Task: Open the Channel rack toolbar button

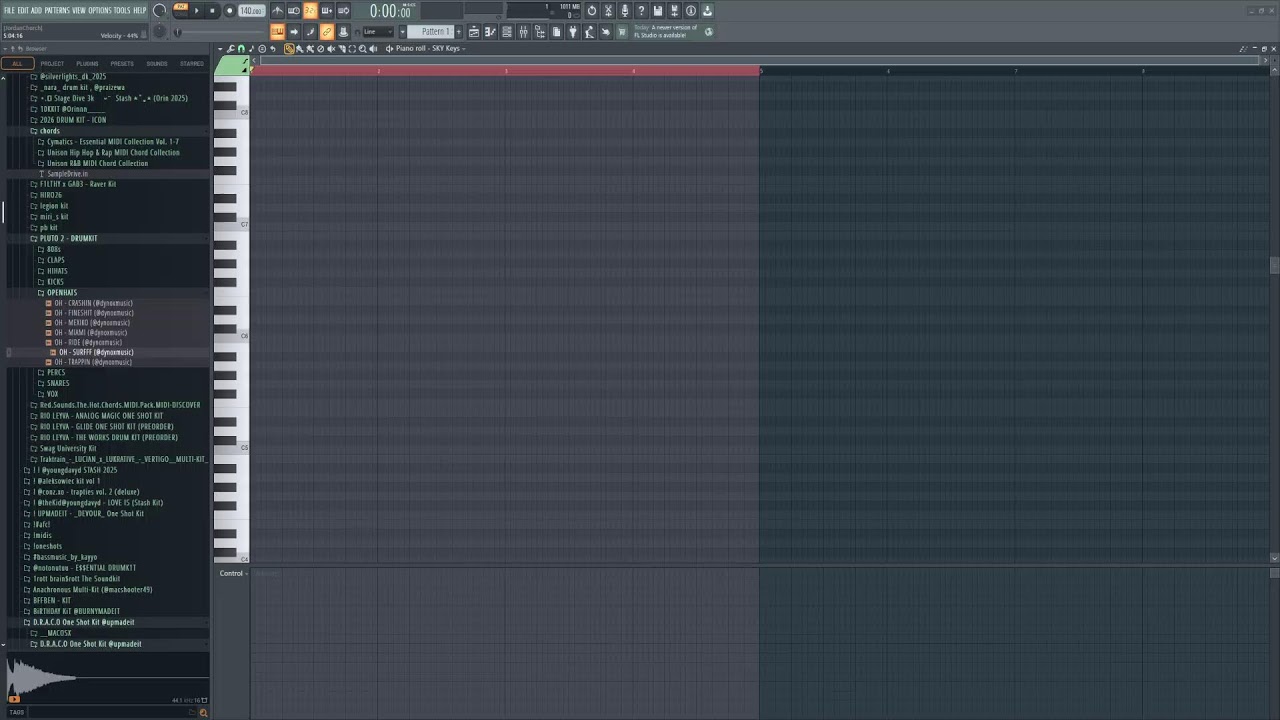Action: coord(507,32)
